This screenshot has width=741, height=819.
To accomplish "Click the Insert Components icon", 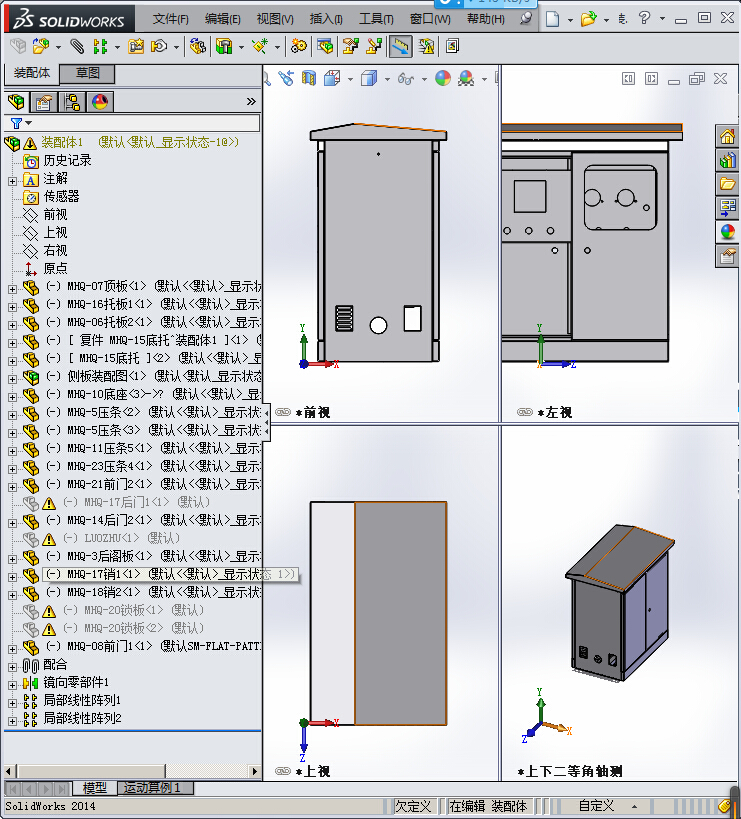I will (41, 46).
